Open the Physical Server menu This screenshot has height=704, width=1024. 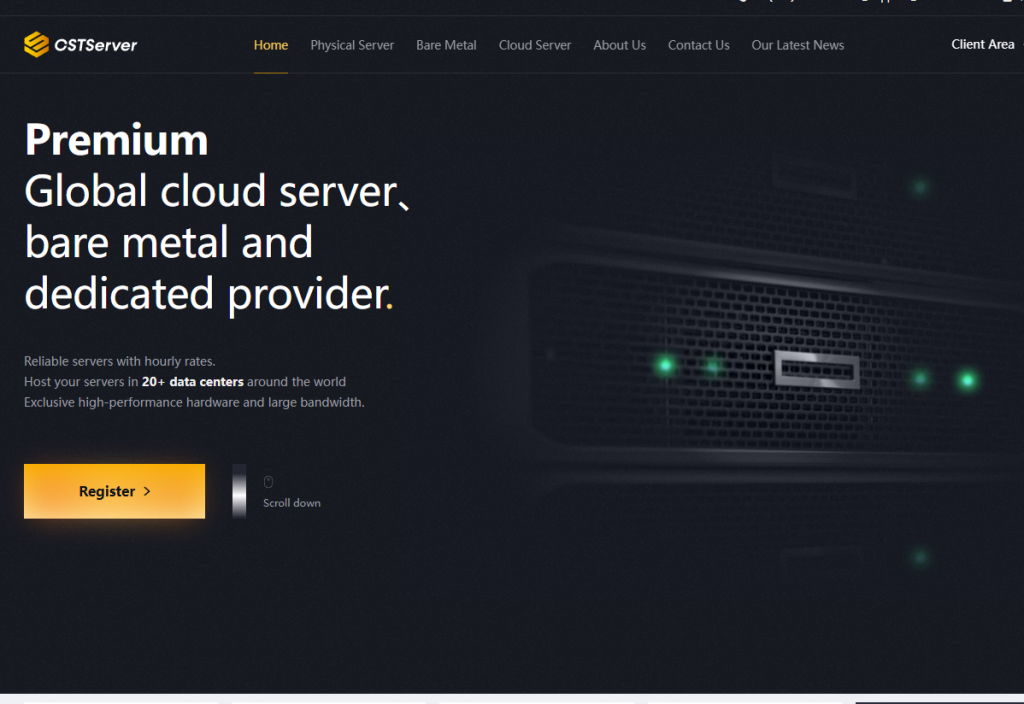click(352, 45)
